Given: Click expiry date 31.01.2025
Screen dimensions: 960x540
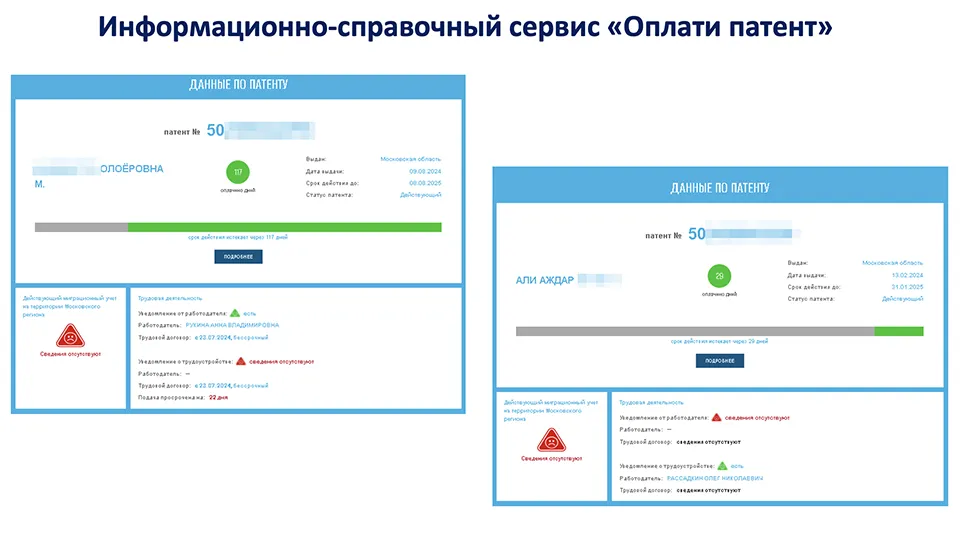Looking at the screenshot, I should pos(907,287).
